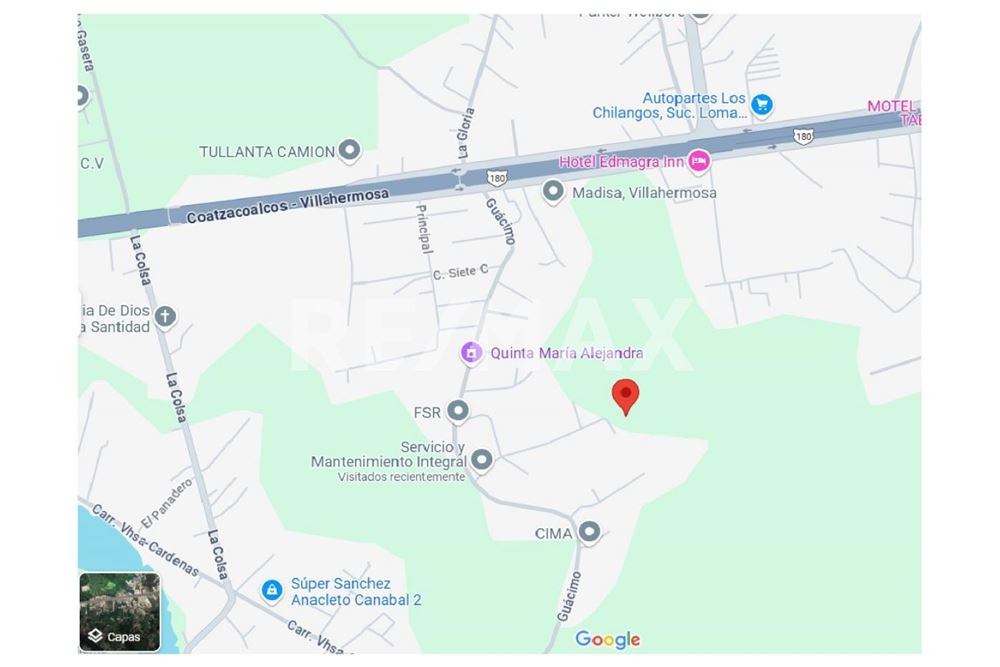Click the red location pin marker
Image resolution: width=1000 pixels, height=667 pixels.
coord(625,397)
